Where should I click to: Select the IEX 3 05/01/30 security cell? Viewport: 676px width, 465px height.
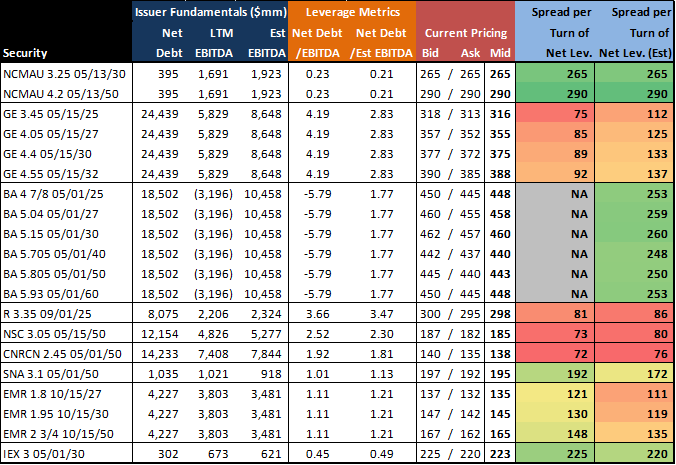click(43, 453)
